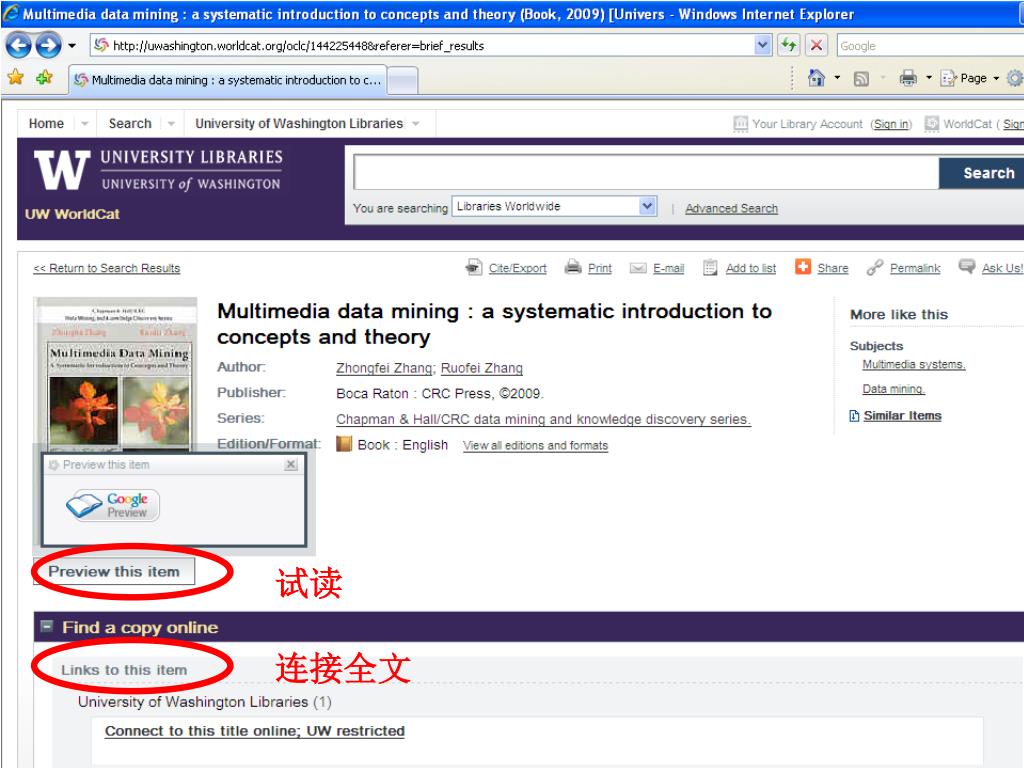The width and height of the screenshot is (1024, 768).
Task: Open the Data mining subject link
Action: (x=893, y=389)
